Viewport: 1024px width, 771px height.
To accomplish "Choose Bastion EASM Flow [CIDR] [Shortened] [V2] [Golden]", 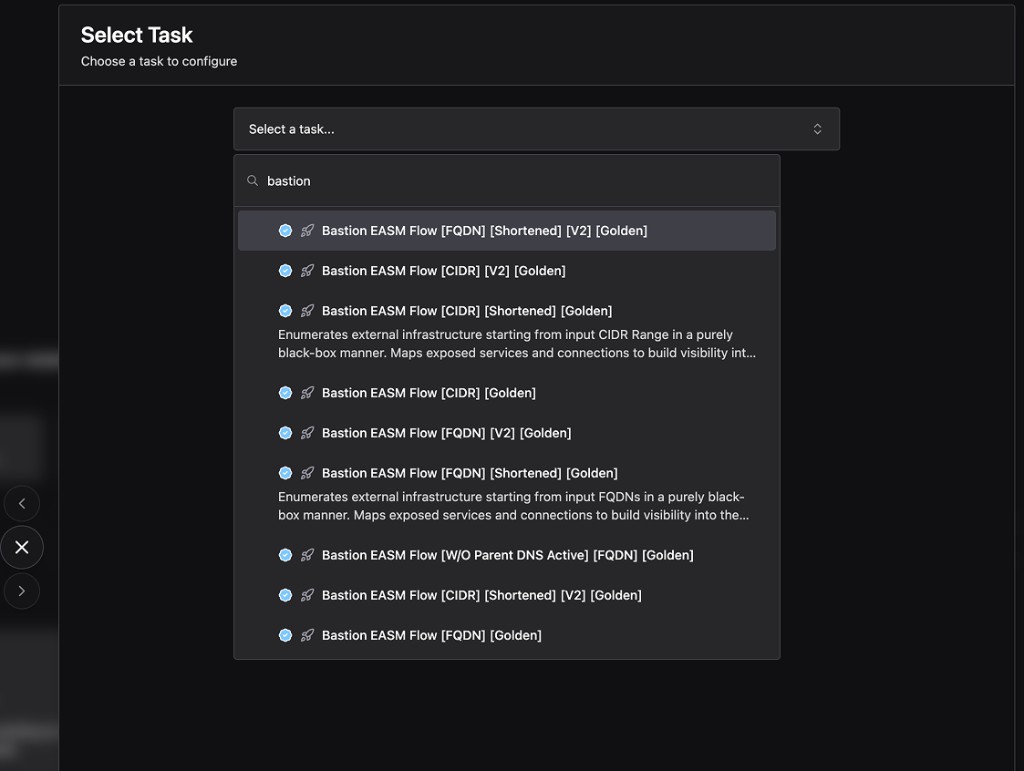I will pos(507,595).
